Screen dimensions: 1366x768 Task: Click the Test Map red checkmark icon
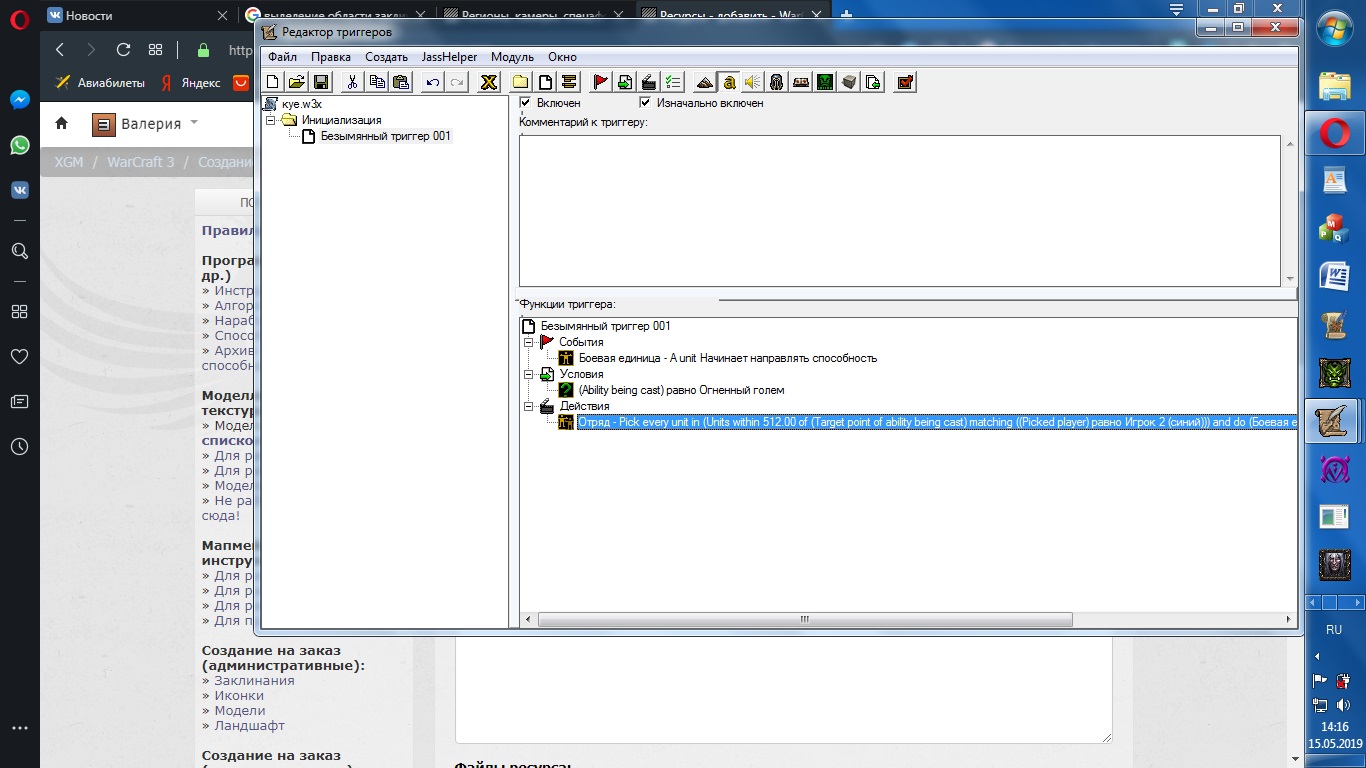click(x=905, y=82)
